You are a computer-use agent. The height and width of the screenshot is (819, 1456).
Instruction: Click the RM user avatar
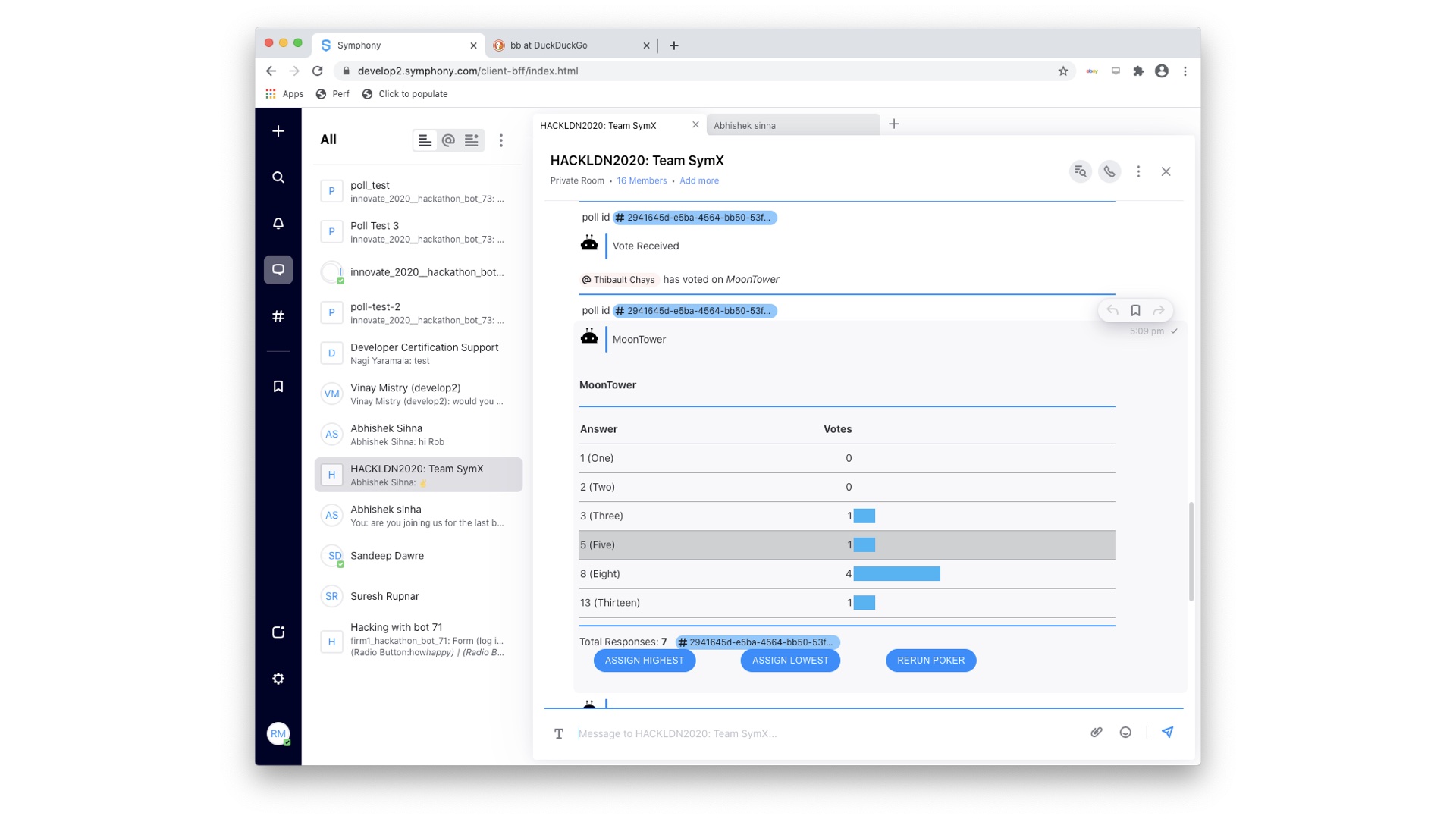point(278,733)
